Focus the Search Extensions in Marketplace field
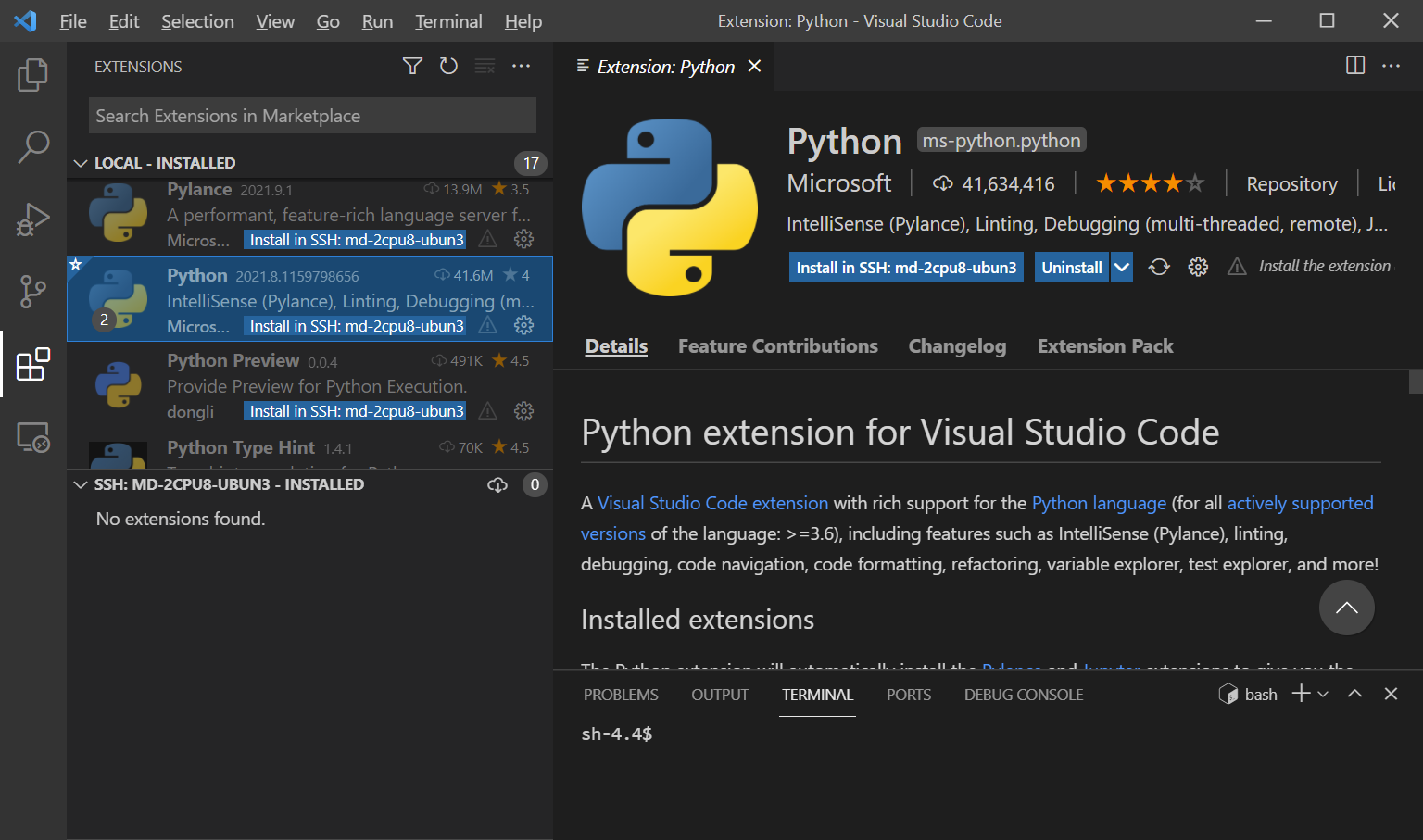 pyautogui.click(x=312, y=116)
